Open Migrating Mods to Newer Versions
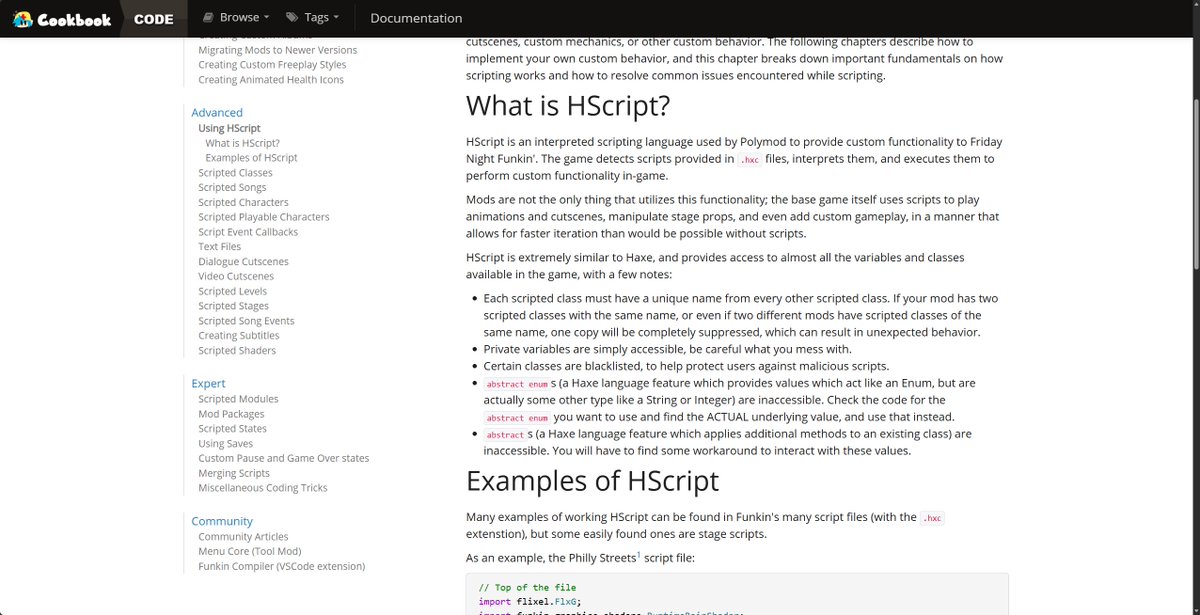The width and height of the screenshot is (1200, 615). (277, 50)
